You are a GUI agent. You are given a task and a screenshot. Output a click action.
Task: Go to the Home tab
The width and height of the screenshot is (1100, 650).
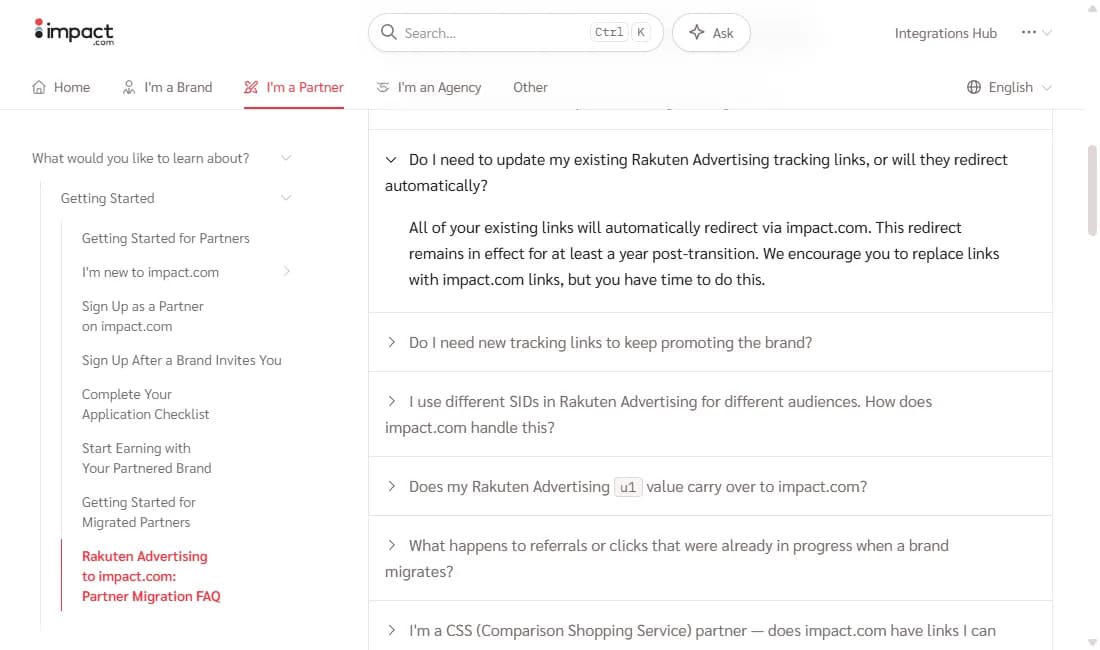tap(61, 87)
